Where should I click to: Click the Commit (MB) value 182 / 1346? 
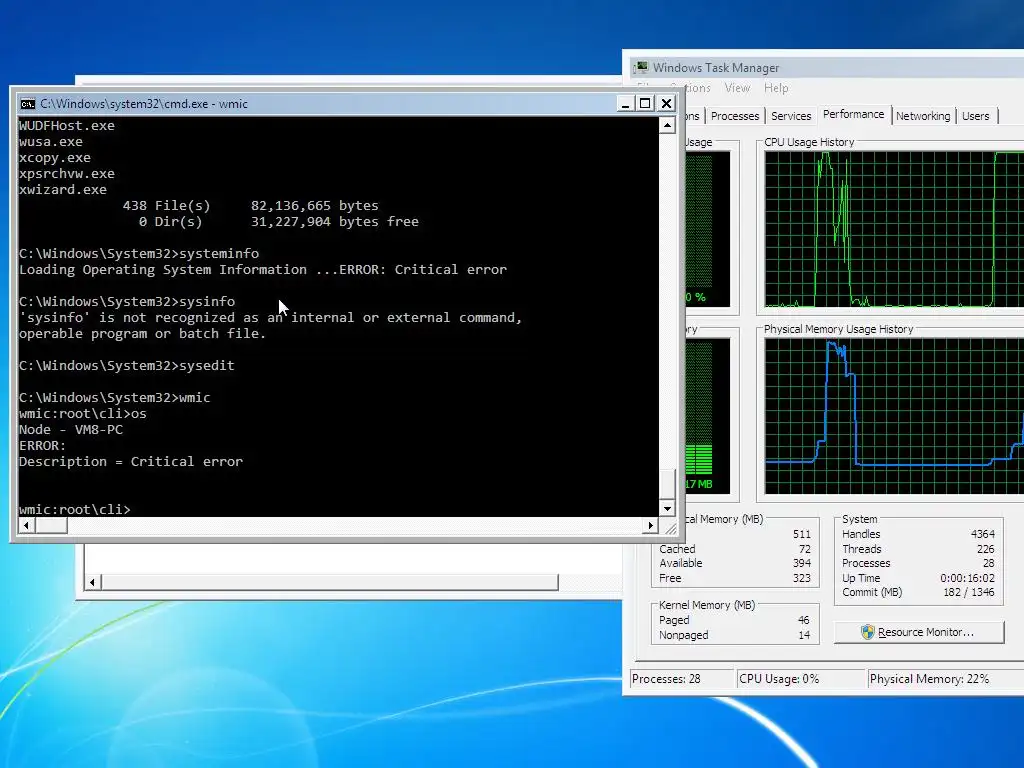point(968,592)
